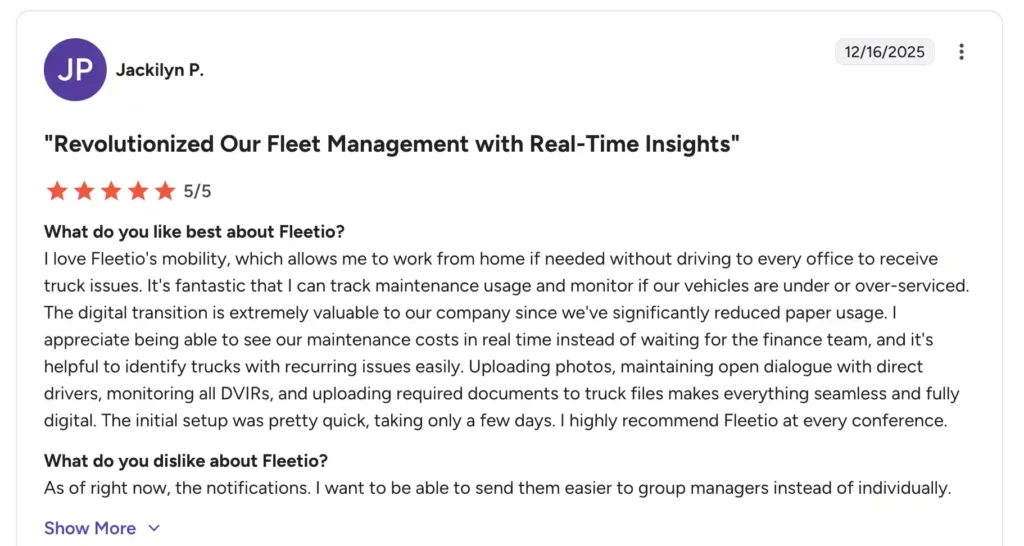Image resolution: width=1024 pixels, height=546 pixels.
Task: Click the fifth rating star
Action: click(164, 191)
